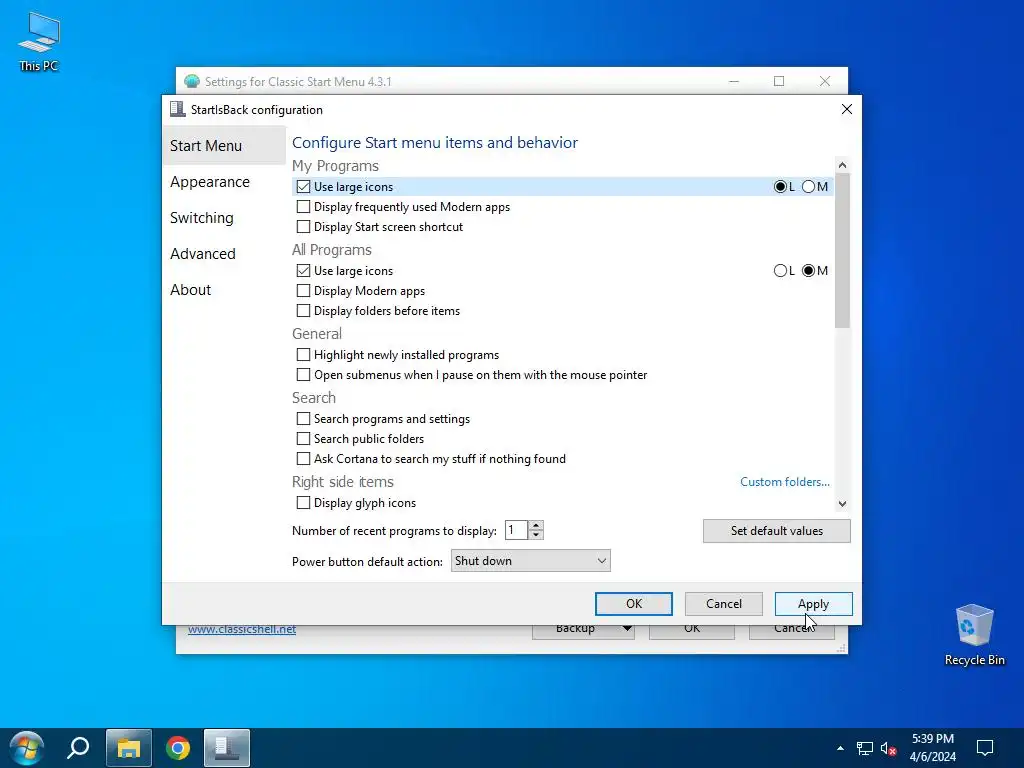This screenshot has width=1024, height=768.
Task: Launch File Explorer from taskbar
Action: coord(129,748)
